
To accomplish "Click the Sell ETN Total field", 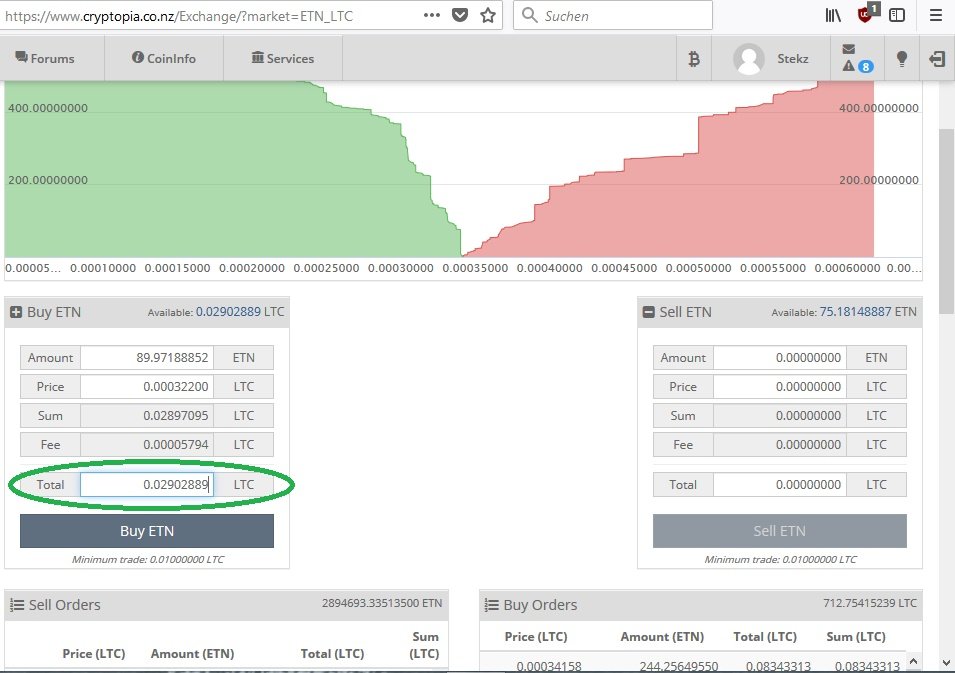I will coord(780,485).
